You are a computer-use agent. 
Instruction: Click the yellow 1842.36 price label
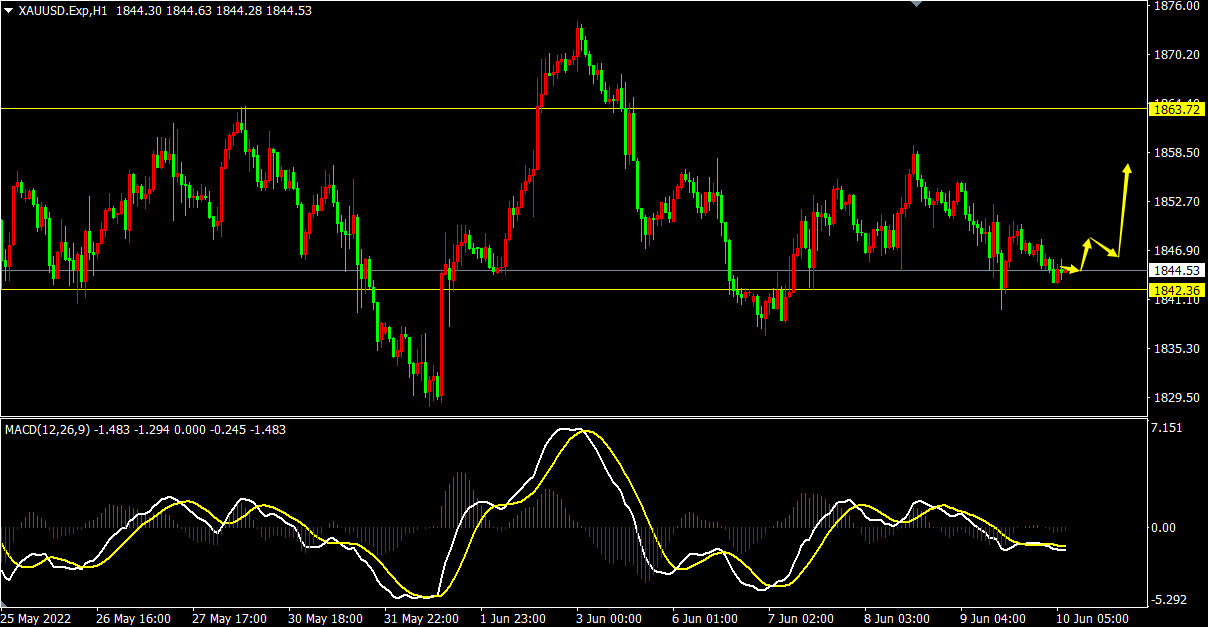click(1177, 290)
